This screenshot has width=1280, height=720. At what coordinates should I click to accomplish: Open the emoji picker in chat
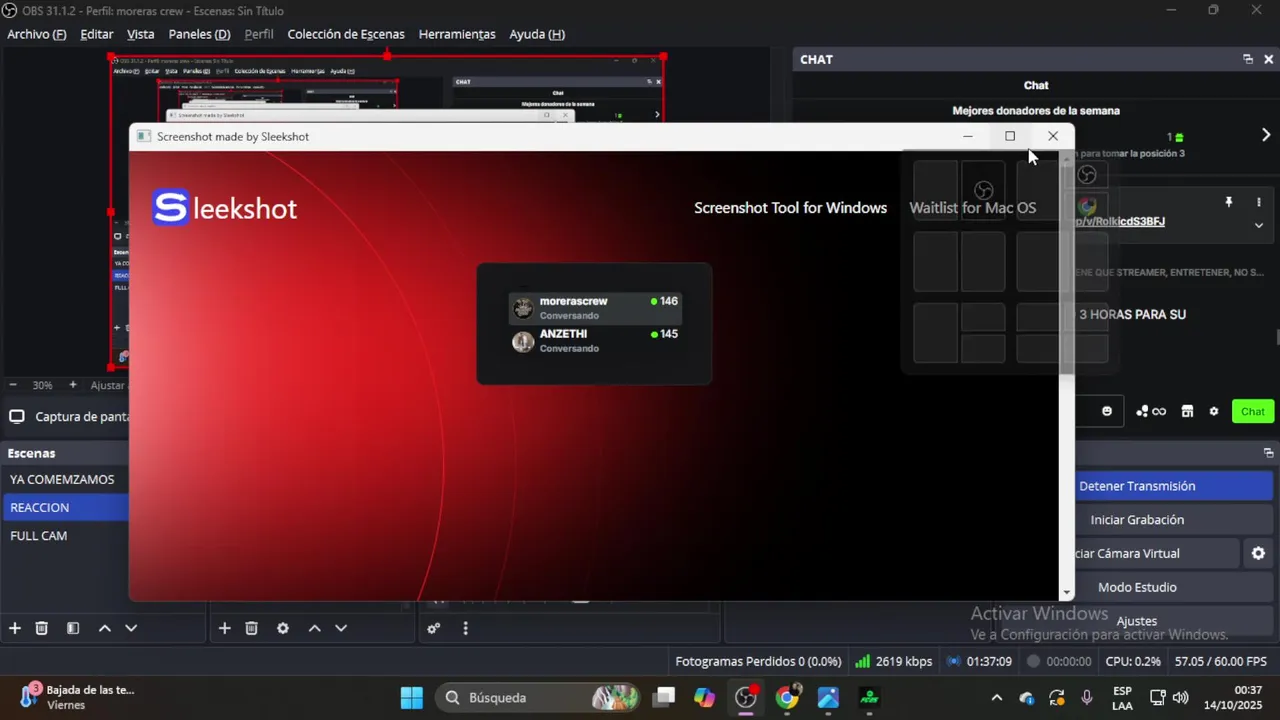coord(1107,411)
